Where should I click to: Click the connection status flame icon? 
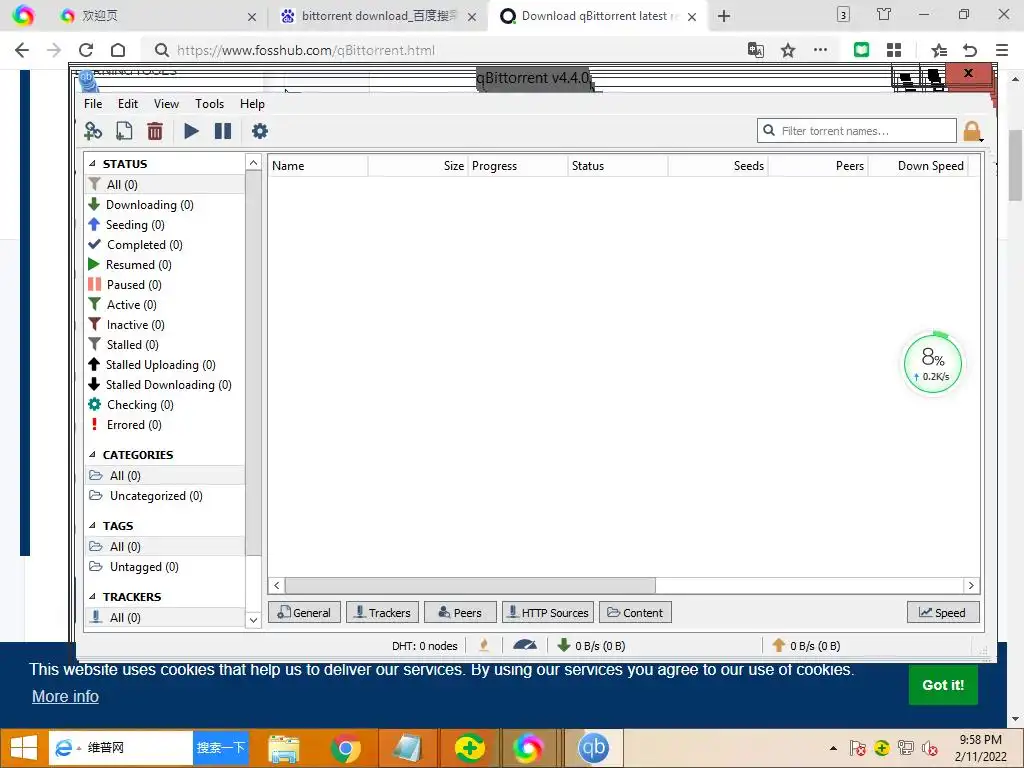[484, 645]
